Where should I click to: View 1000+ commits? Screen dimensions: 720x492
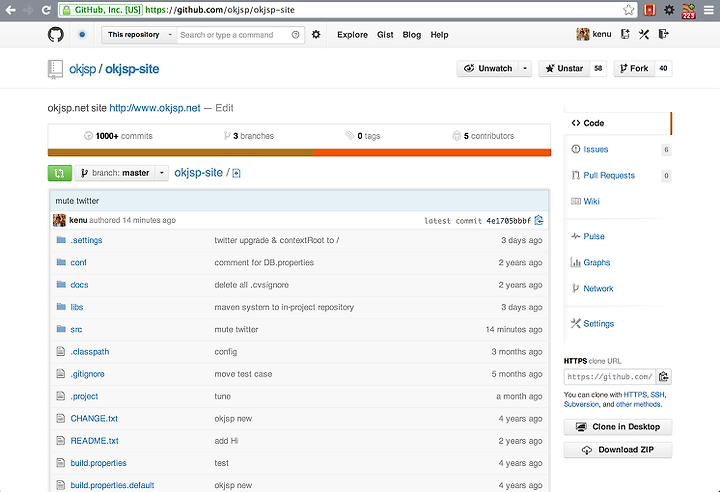(118, 136)
